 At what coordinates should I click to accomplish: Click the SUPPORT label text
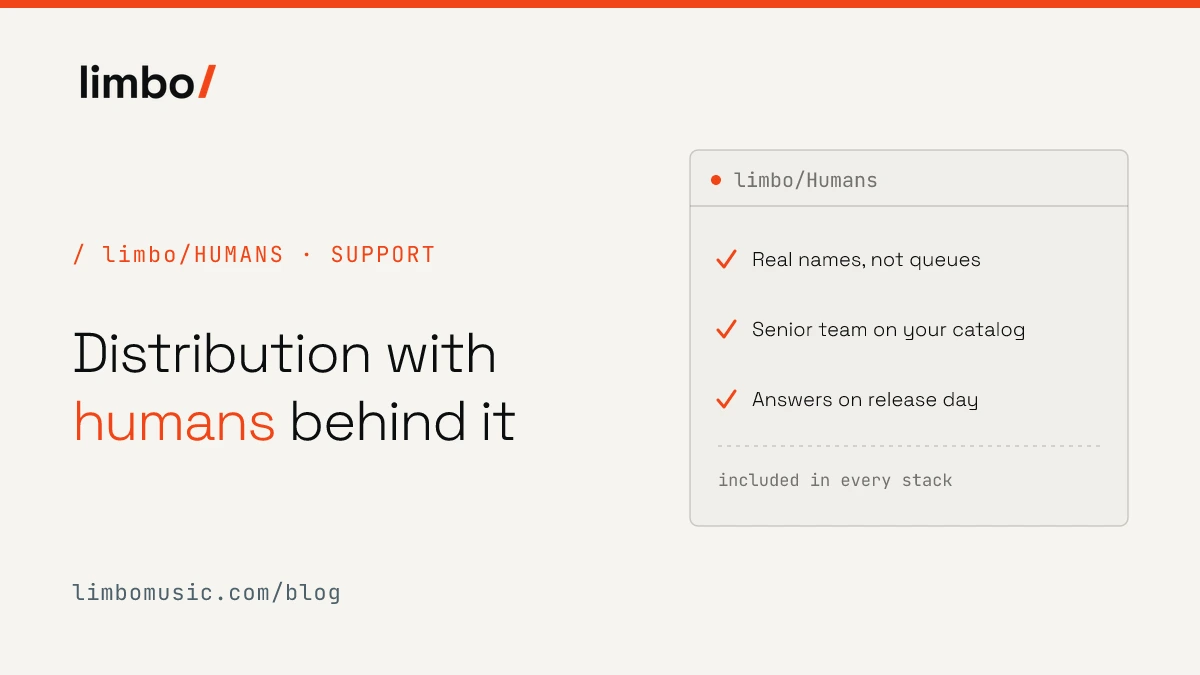point(383,255)
